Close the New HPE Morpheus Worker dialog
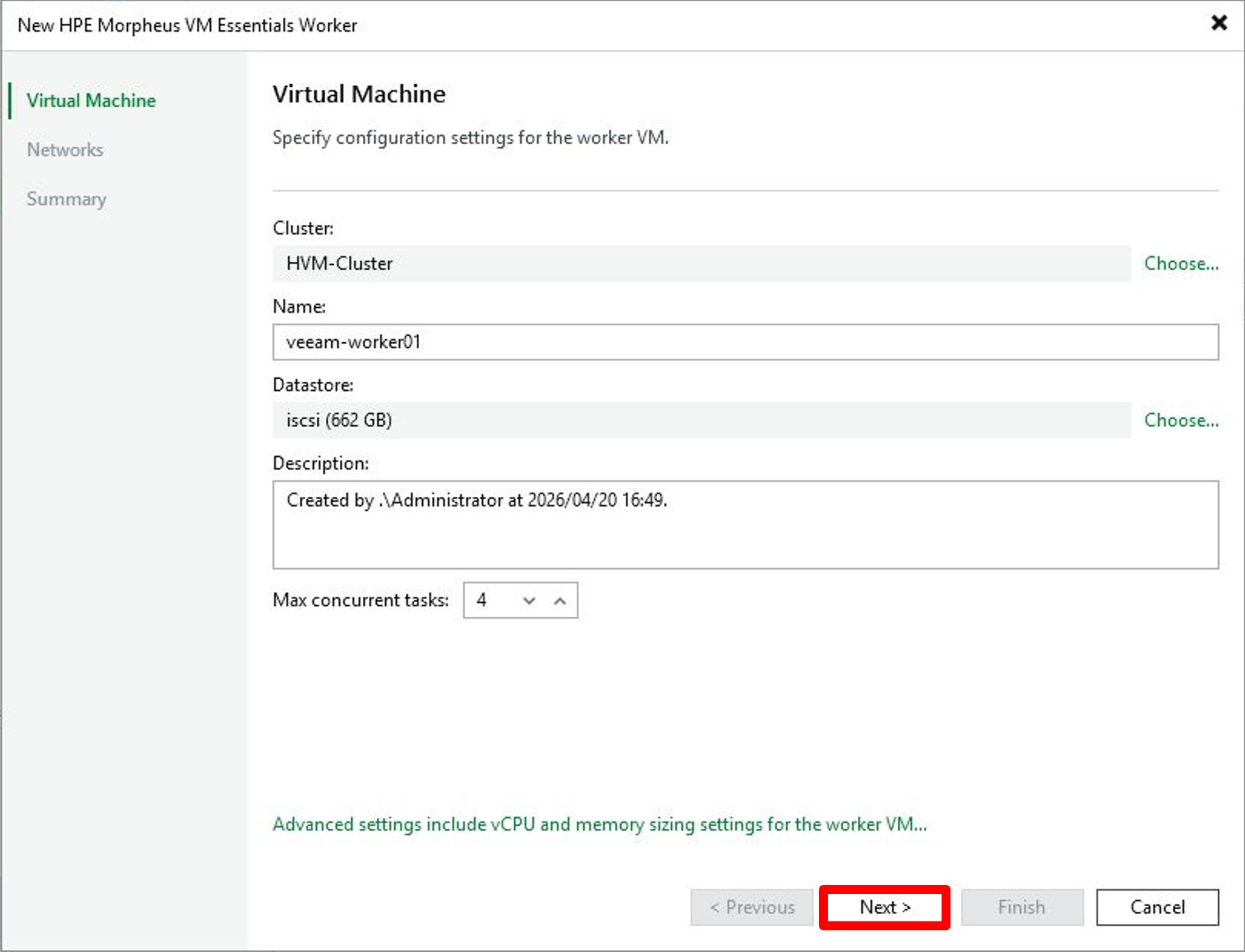Image resolution: width=1245 pixels, height=952 pixels. [x=1219, y=24]
